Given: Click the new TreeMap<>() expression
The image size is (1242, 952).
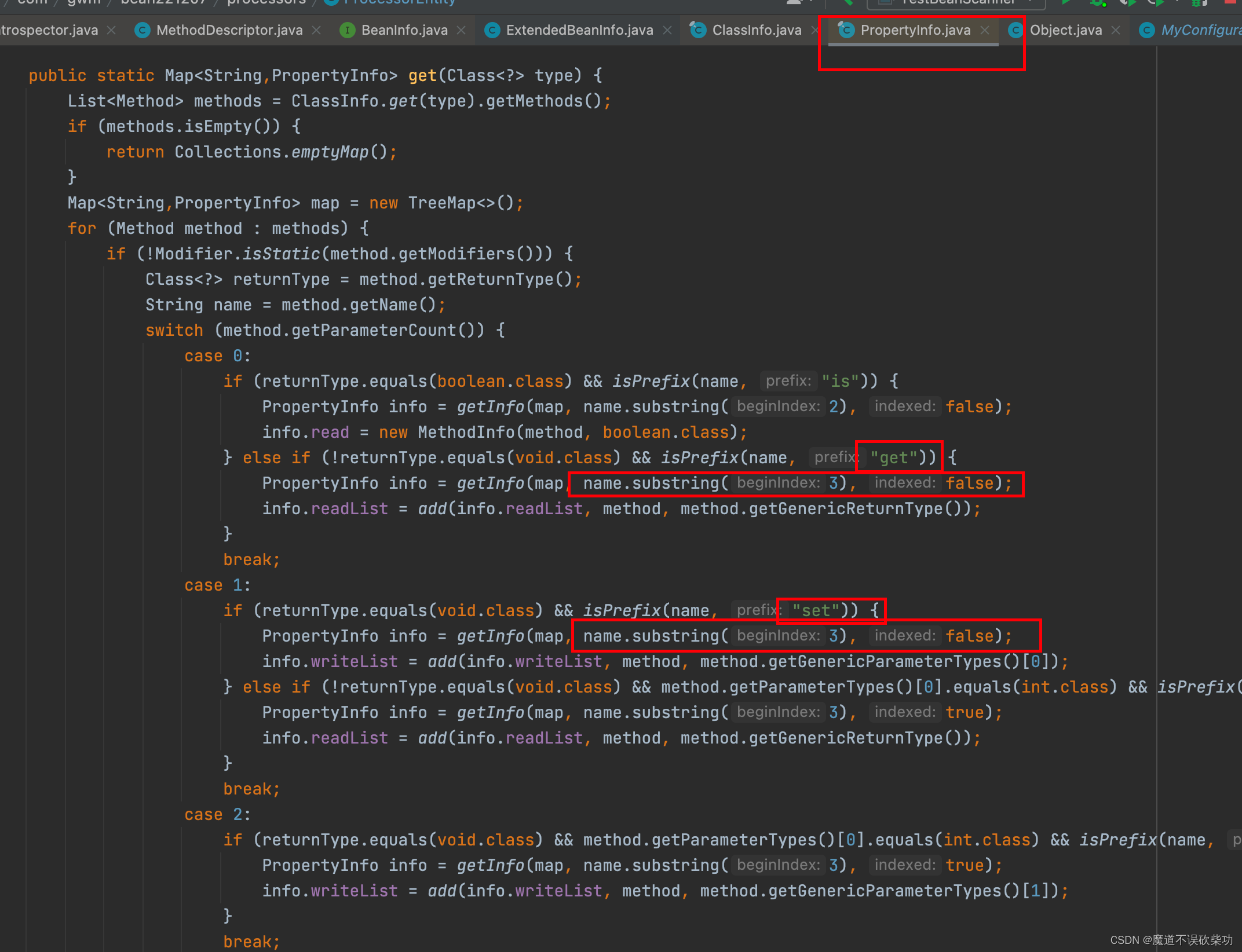Looking at the screenshot, I should (x=441, y=203).
